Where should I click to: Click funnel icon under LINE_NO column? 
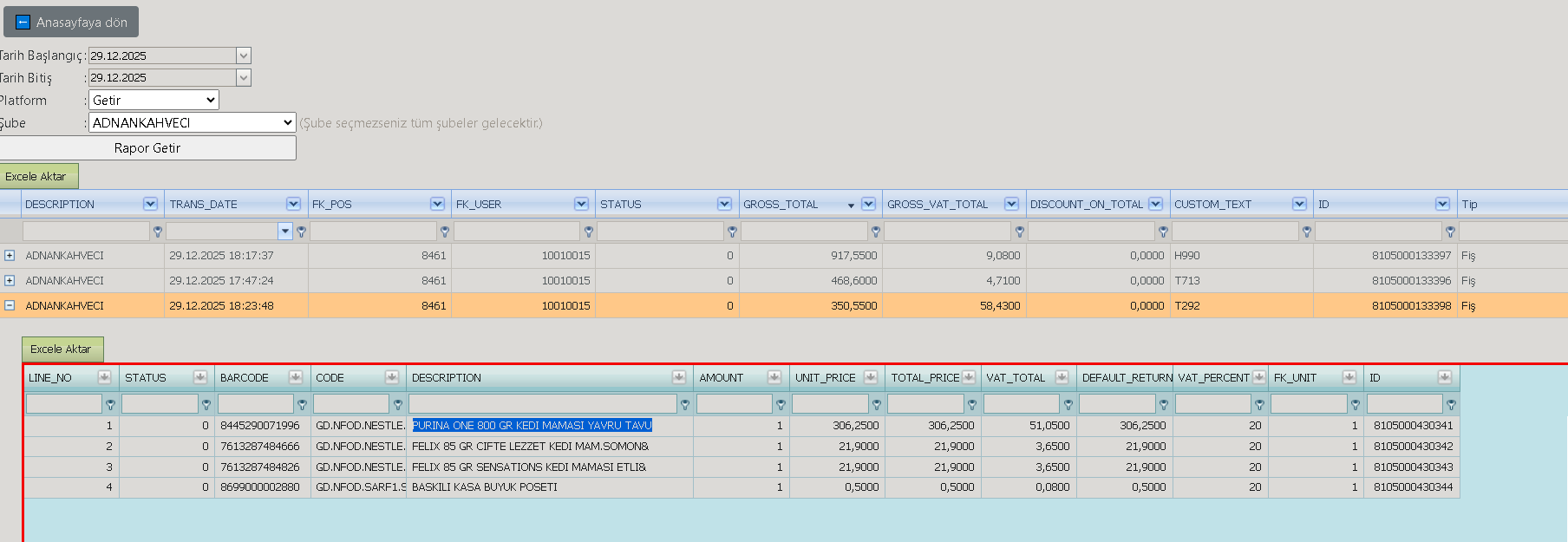coord(110,404)
